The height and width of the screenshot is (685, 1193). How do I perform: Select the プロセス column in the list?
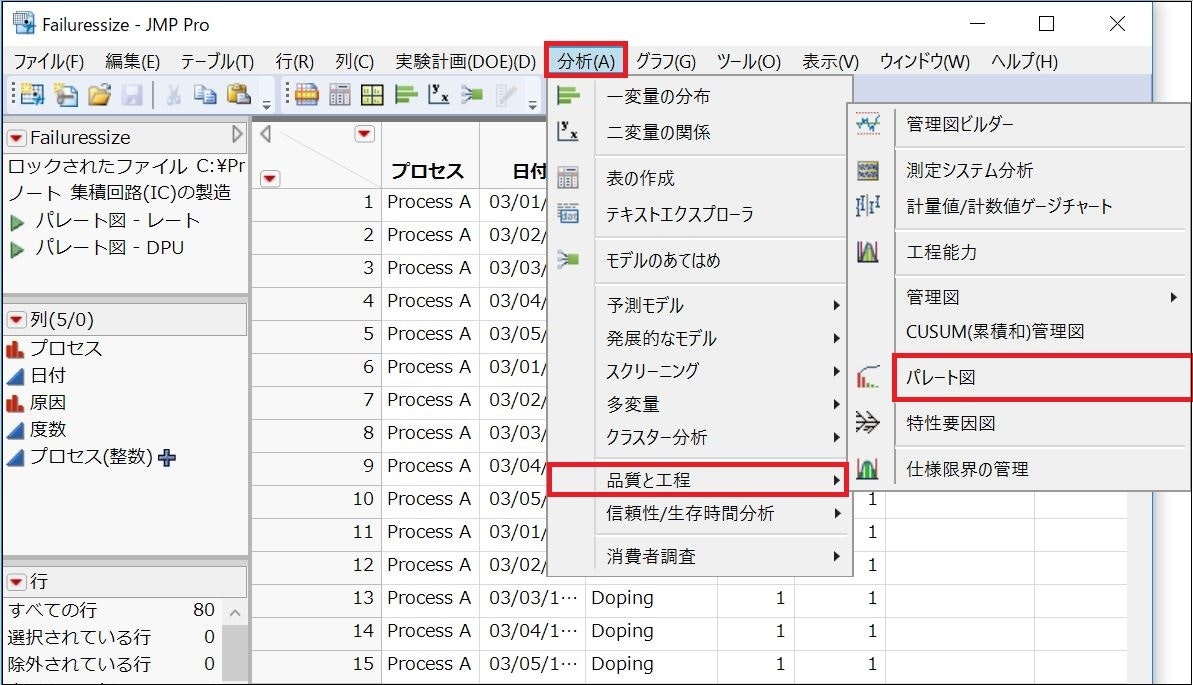65,348
